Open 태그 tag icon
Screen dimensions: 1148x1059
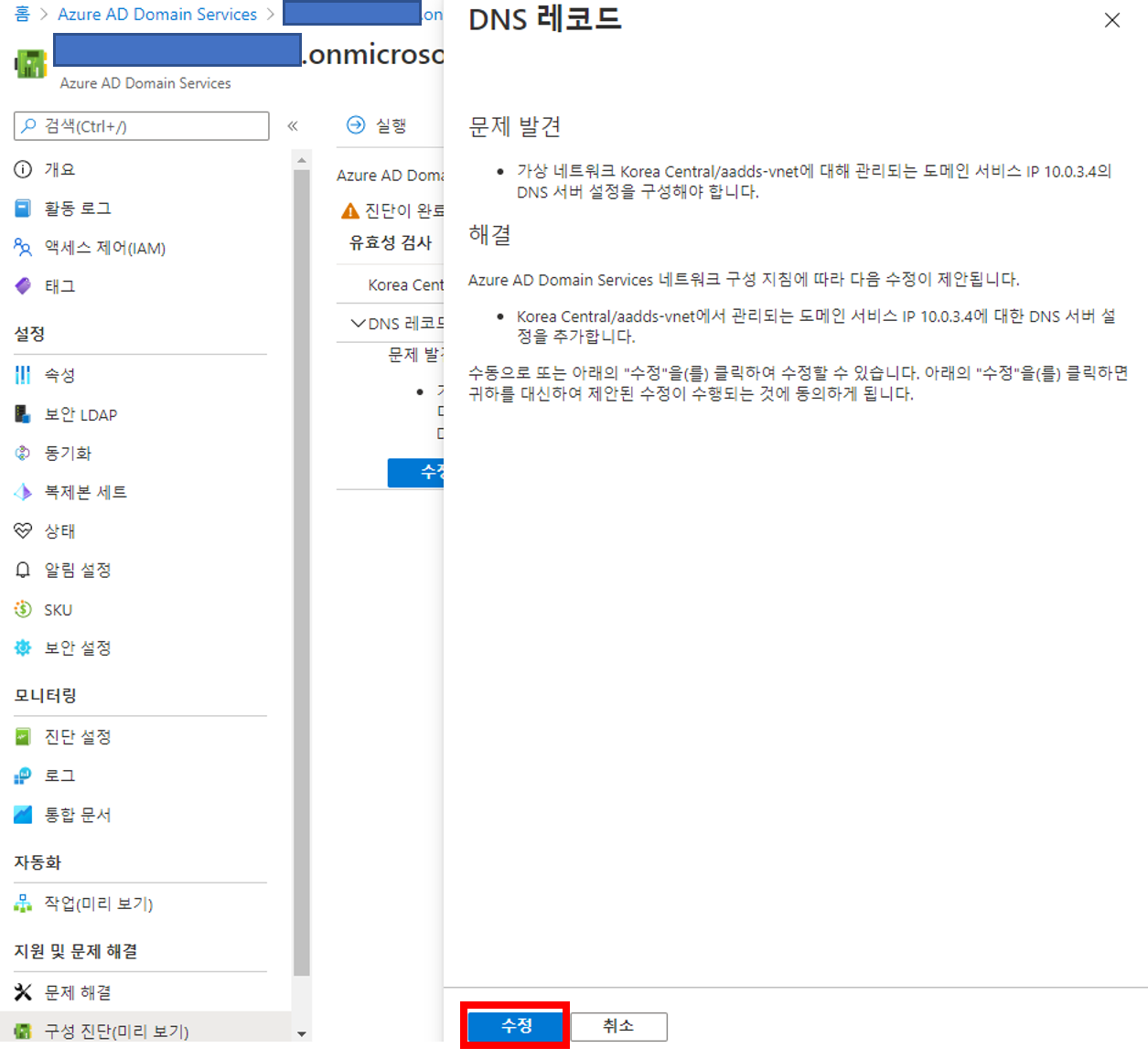[x=23, y=286]
